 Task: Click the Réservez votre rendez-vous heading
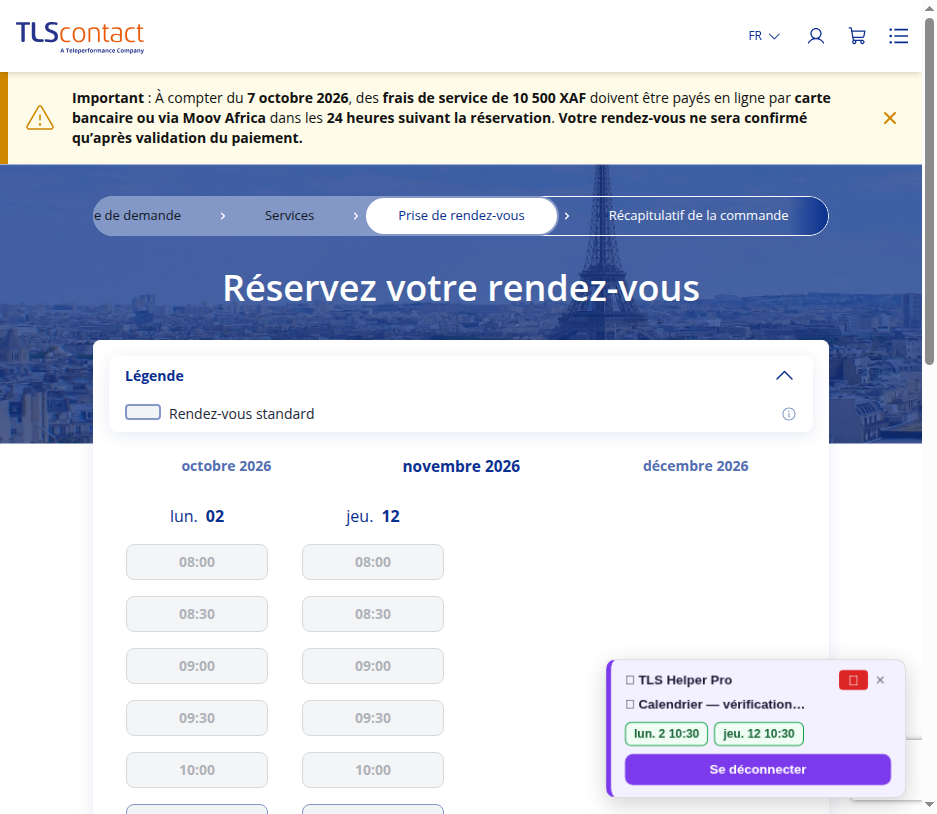[461, 288]
